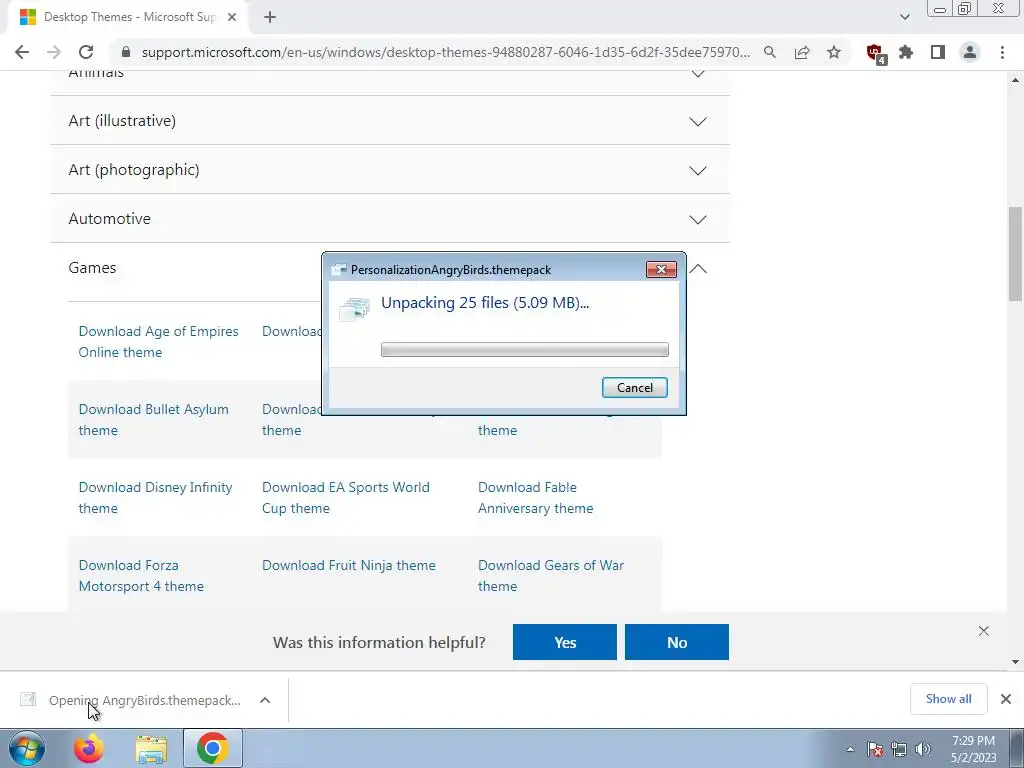Open Download Forza Motorsport 4 theme
The height and width of the screenshot is (768, 1024).
(141, 575)
